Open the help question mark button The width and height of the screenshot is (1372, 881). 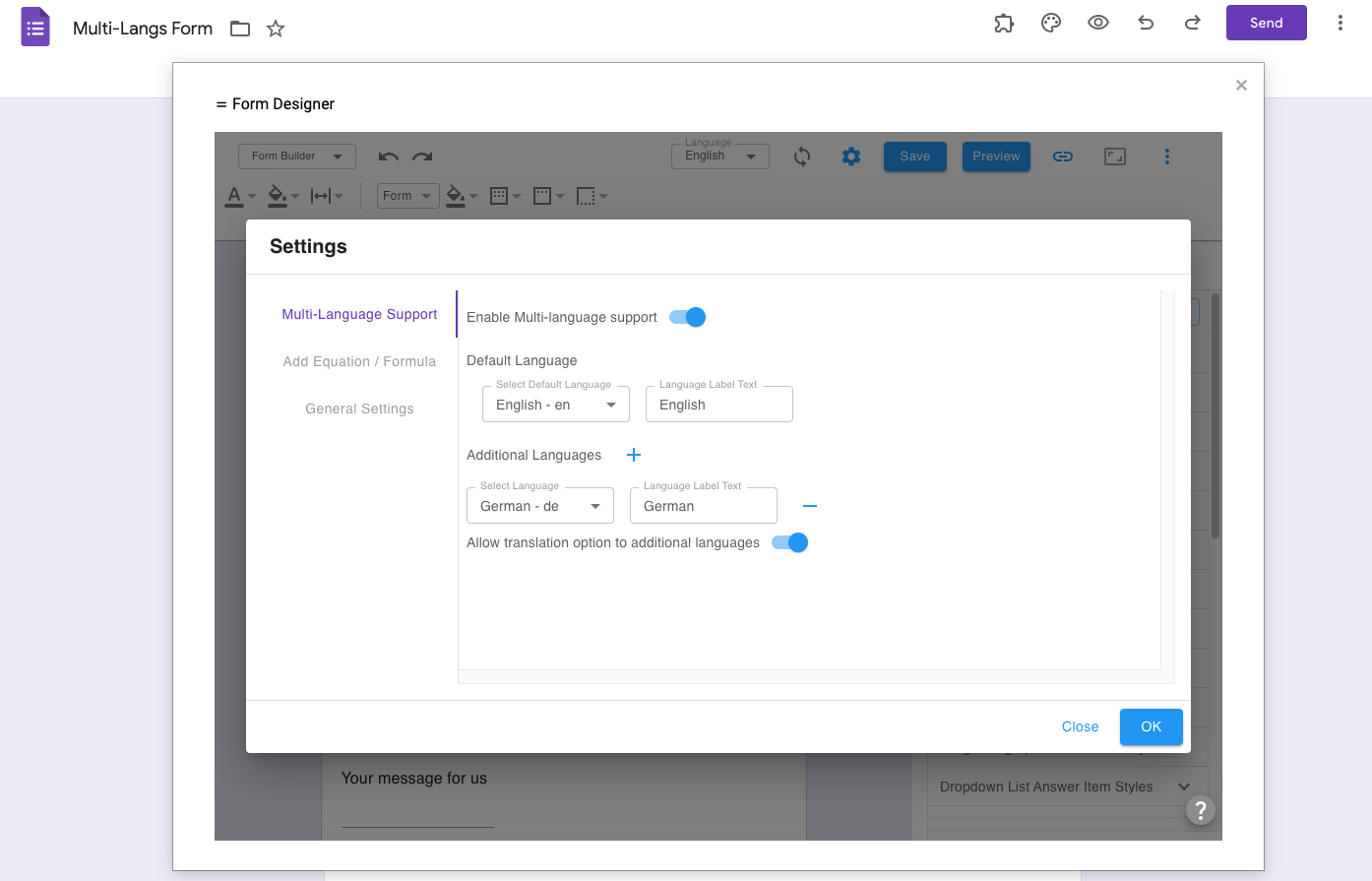(1201, 810)
